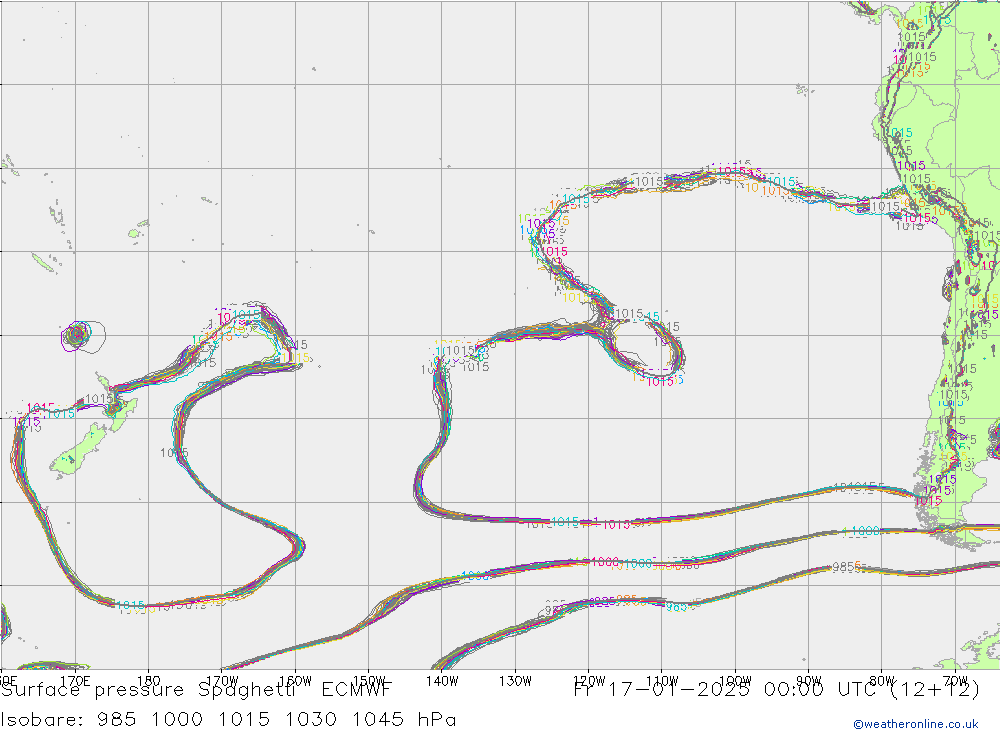Click the 'hPa' unit text in legend
1000x733 pixels.
[438, 720]
